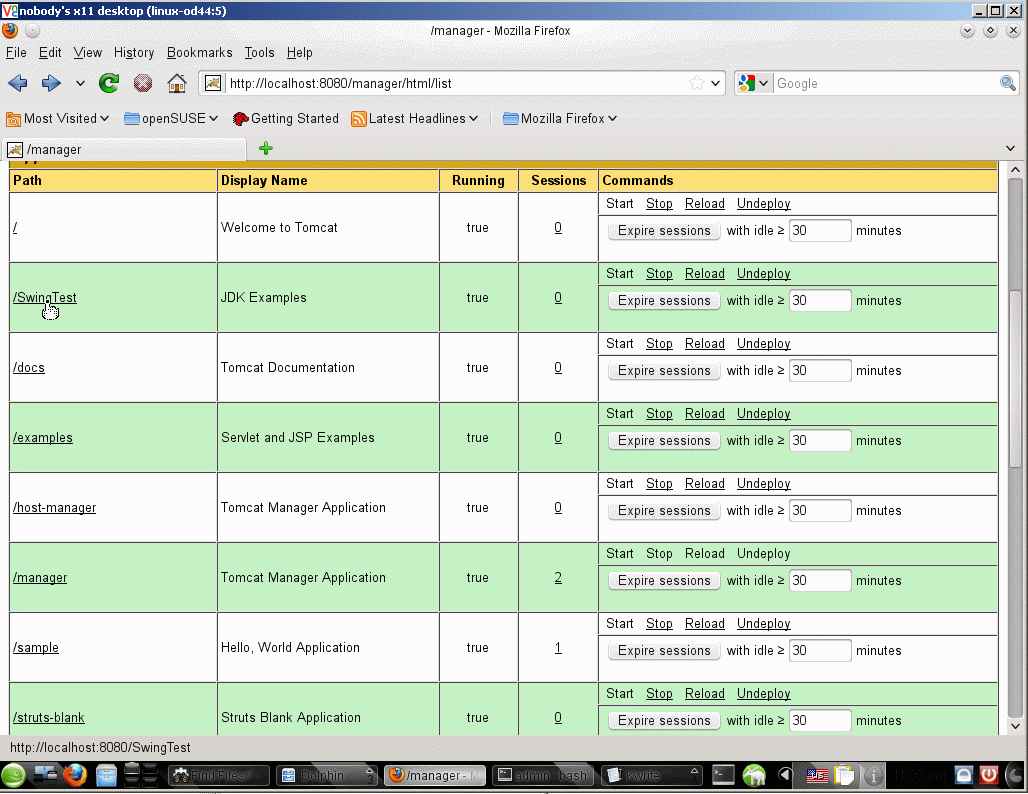The width and height of the screenshot is (1028, 794).
Task: Click the search magnifier icon
Action: click(x=1008, y=83)
